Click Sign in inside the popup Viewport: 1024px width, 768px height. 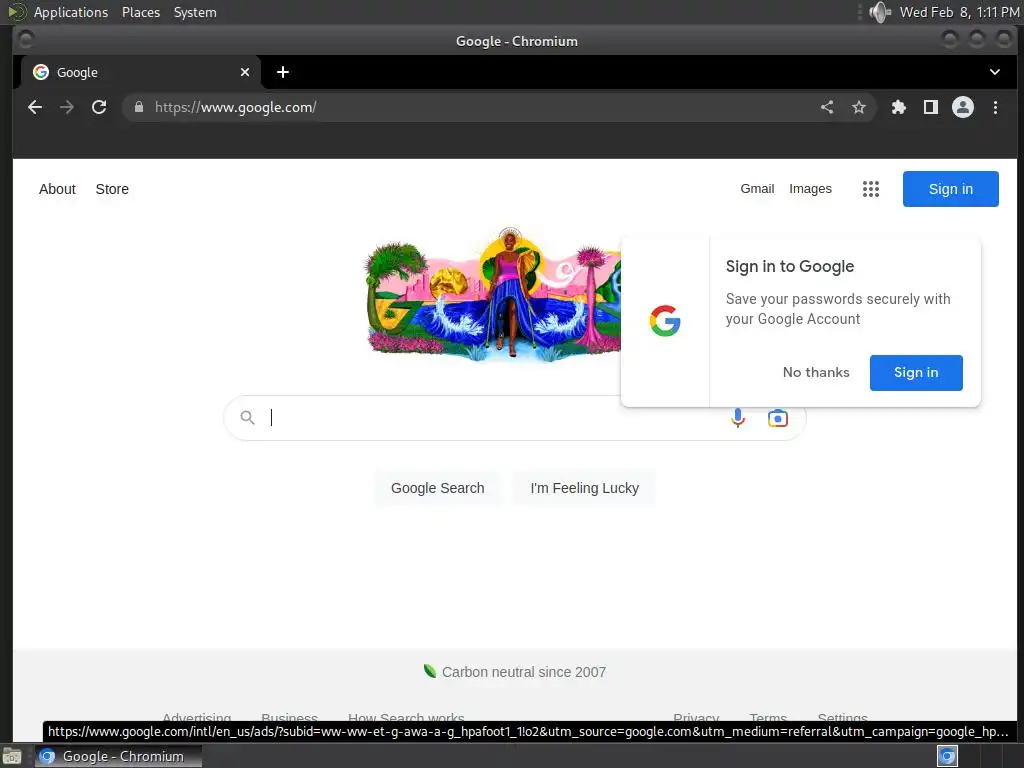916,373
